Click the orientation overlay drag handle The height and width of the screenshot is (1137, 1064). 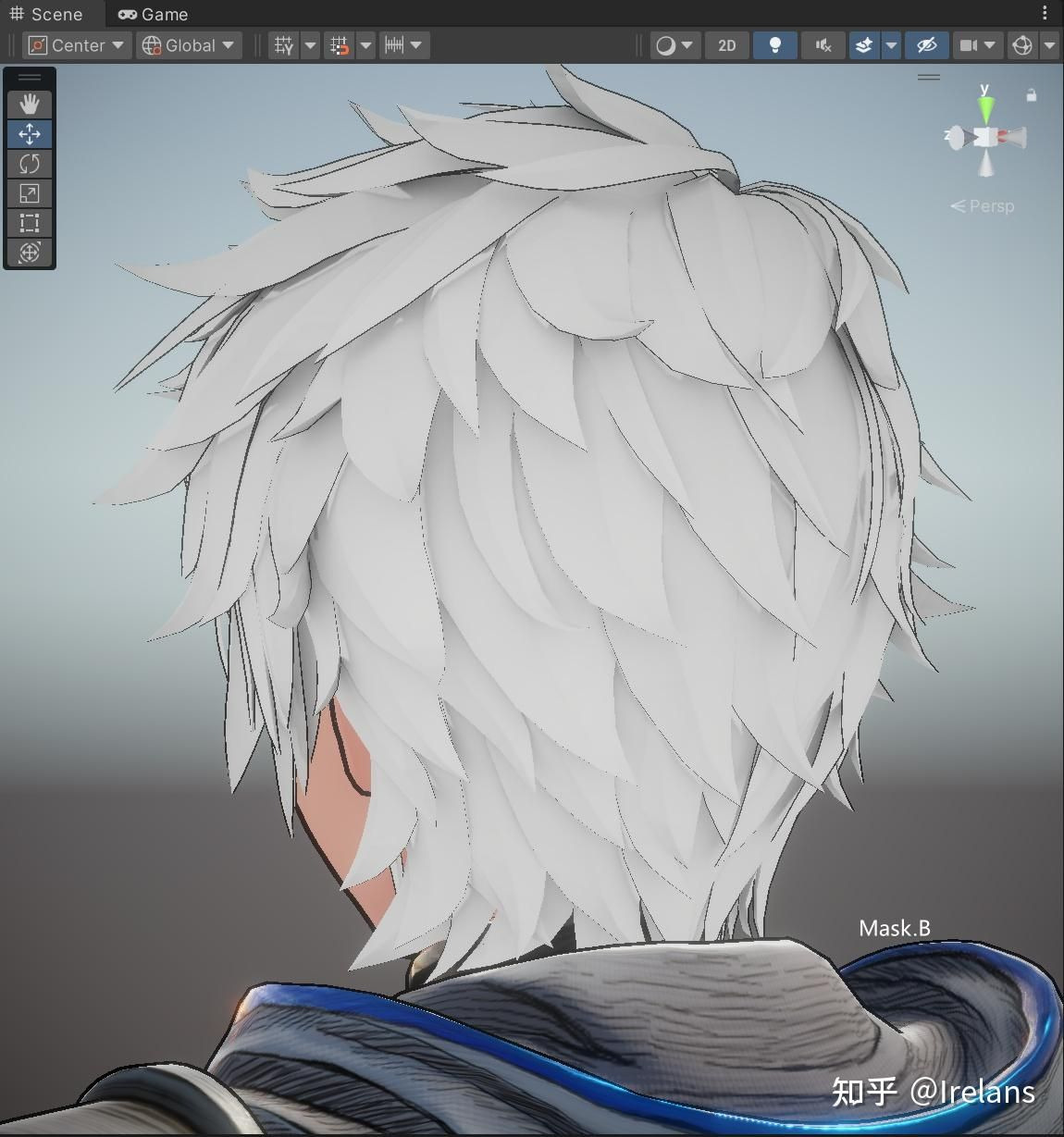coord(929,77)
